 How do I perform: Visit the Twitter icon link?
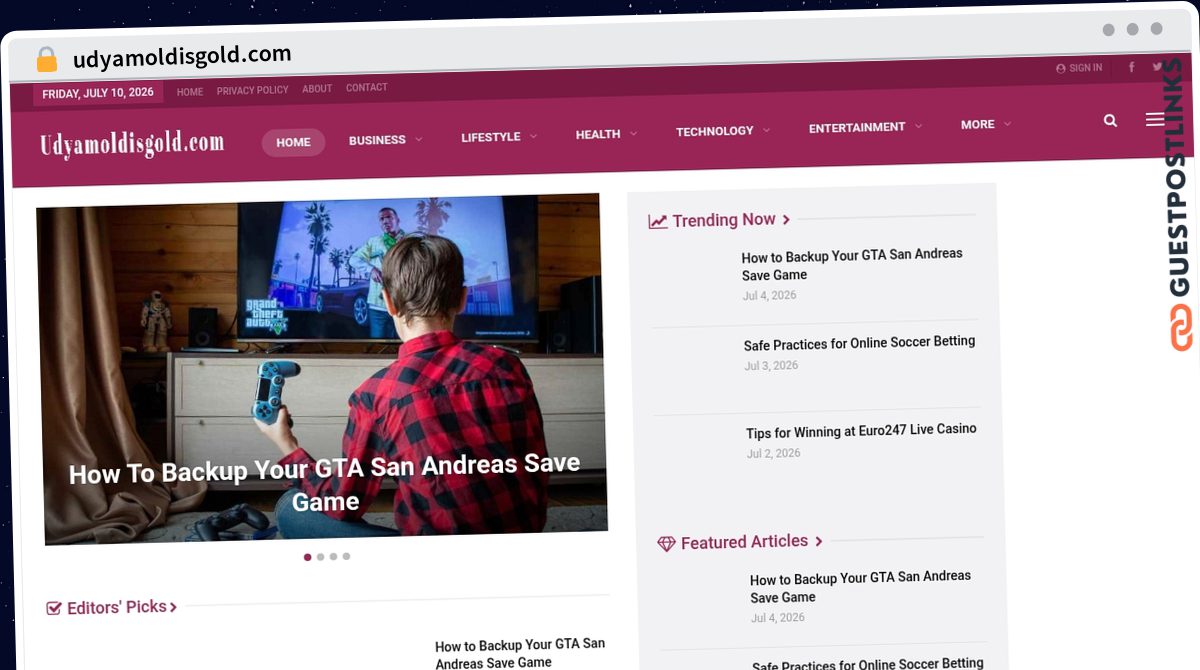1157,67
